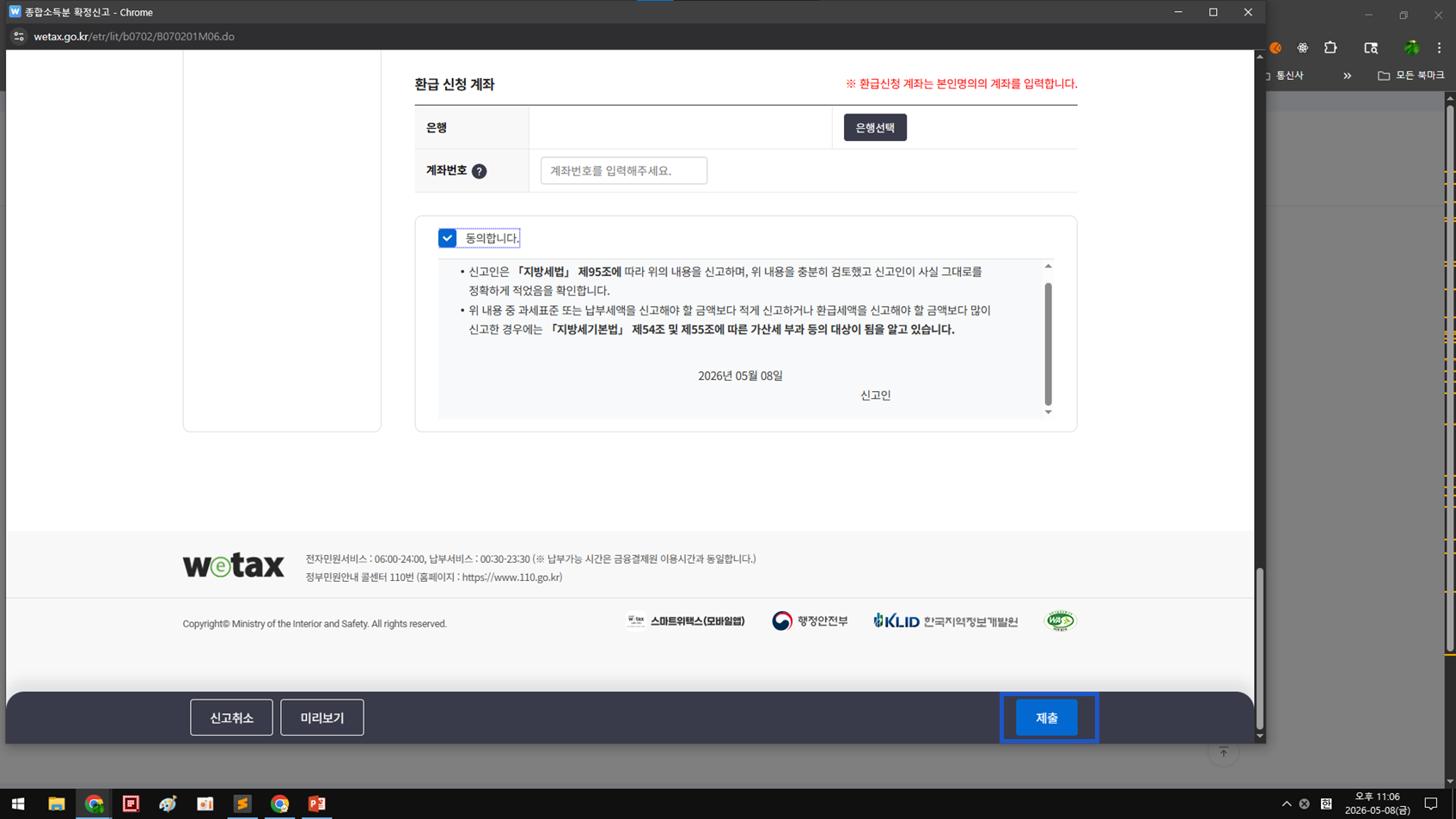Viewport: 1456px width, 819px height.
Task: Open the Paint palette app on the taskbar
Action: pyautogui.click(x=168, y=804)
